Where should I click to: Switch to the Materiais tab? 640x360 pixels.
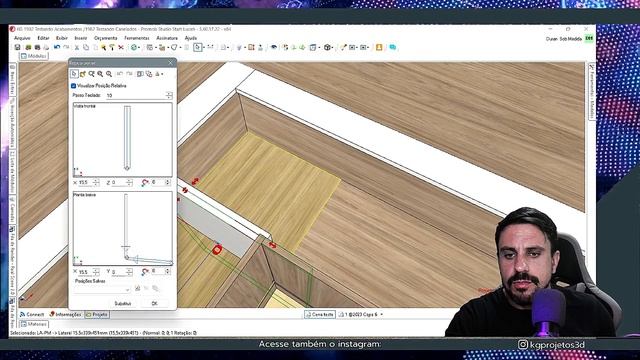click(x=34, y=324)
